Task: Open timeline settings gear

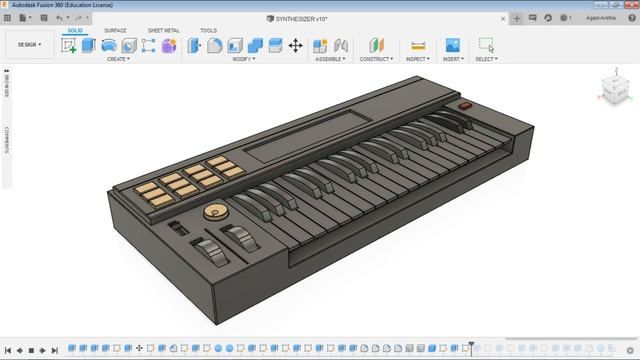Action: tap(630, 350)
